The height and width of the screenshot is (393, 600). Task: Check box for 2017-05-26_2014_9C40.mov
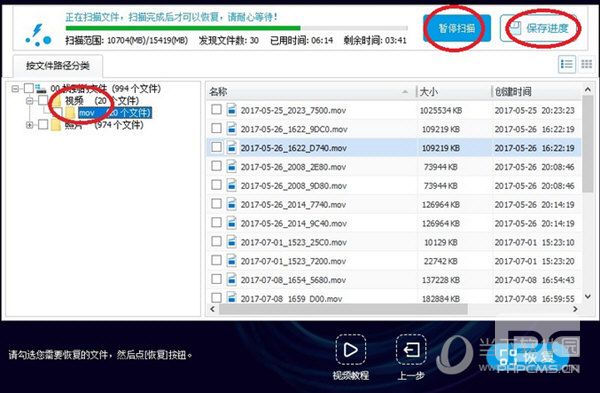[216, 222]
